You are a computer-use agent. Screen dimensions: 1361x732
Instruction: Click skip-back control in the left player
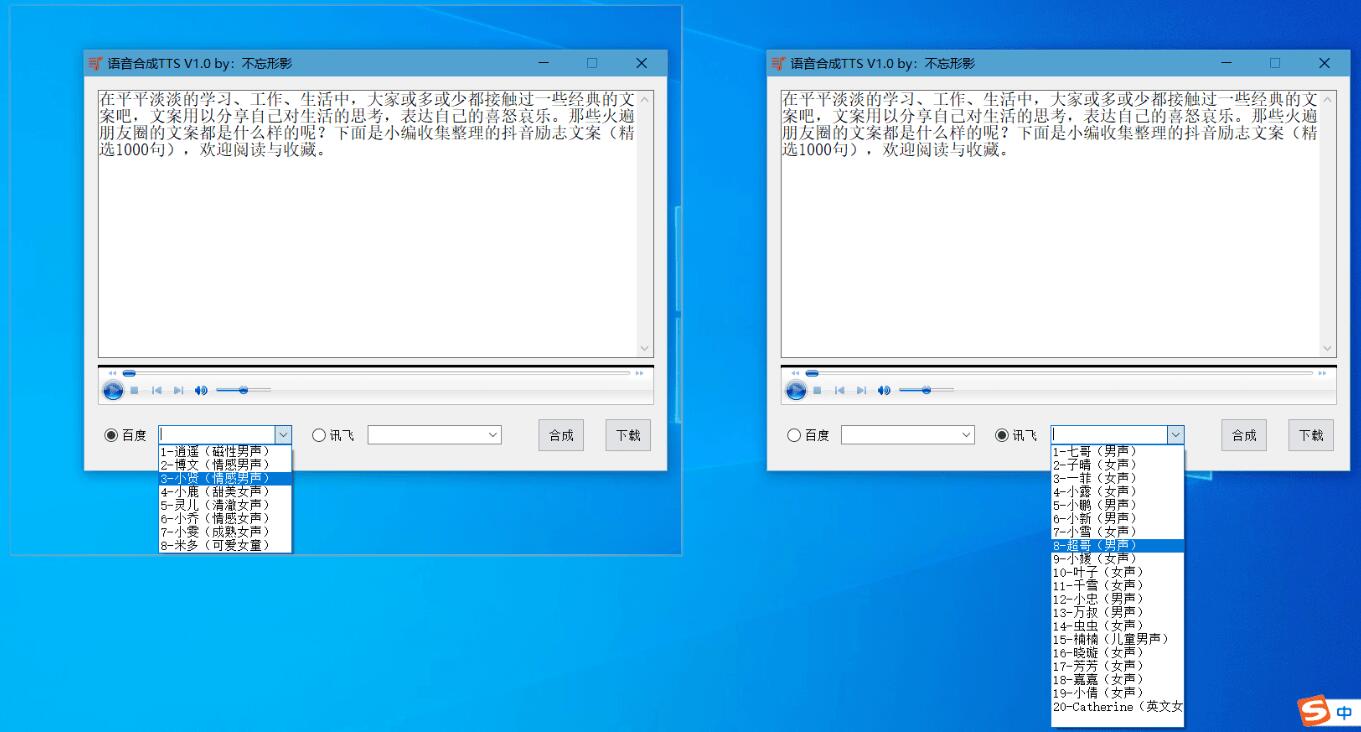156,390
